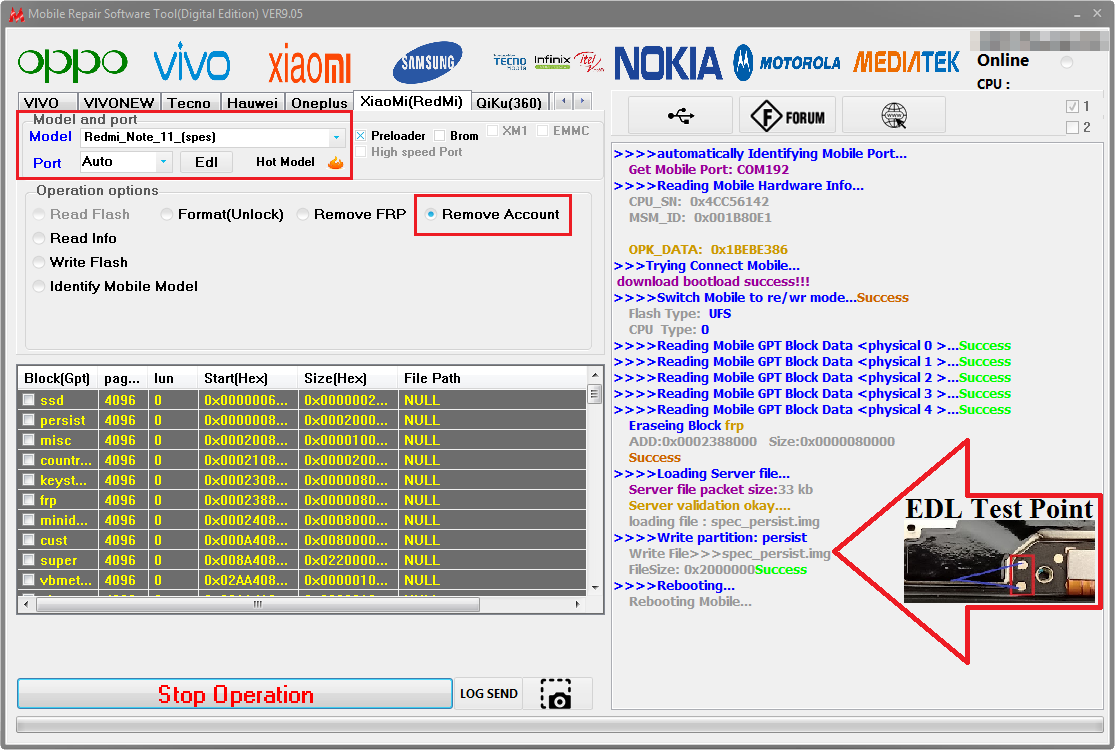Screen dimensions: 1115x750
Task: Click the Stop Operation button
Action: coord(235,694)
